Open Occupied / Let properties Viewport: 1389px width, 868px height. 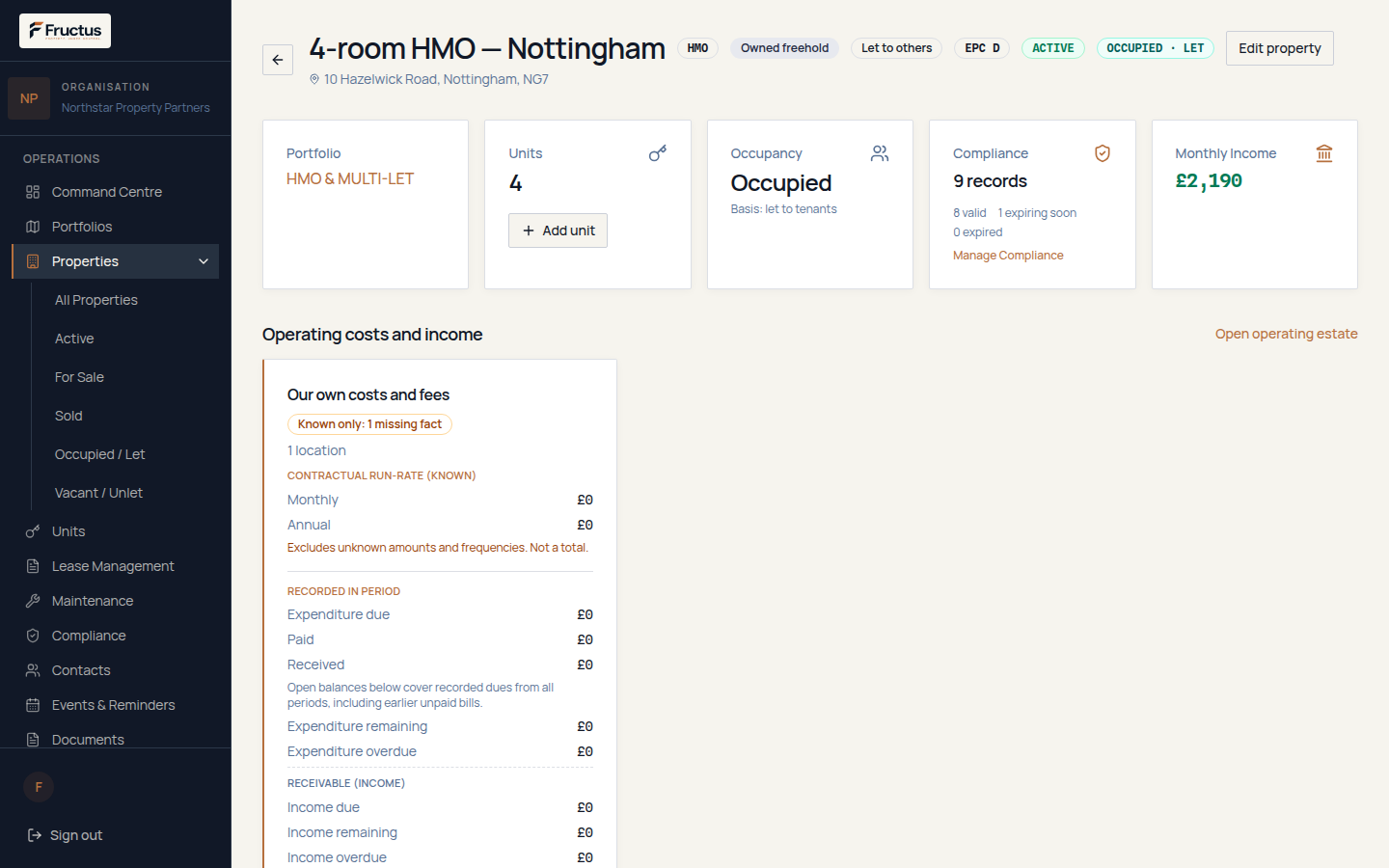coord(100,454)
